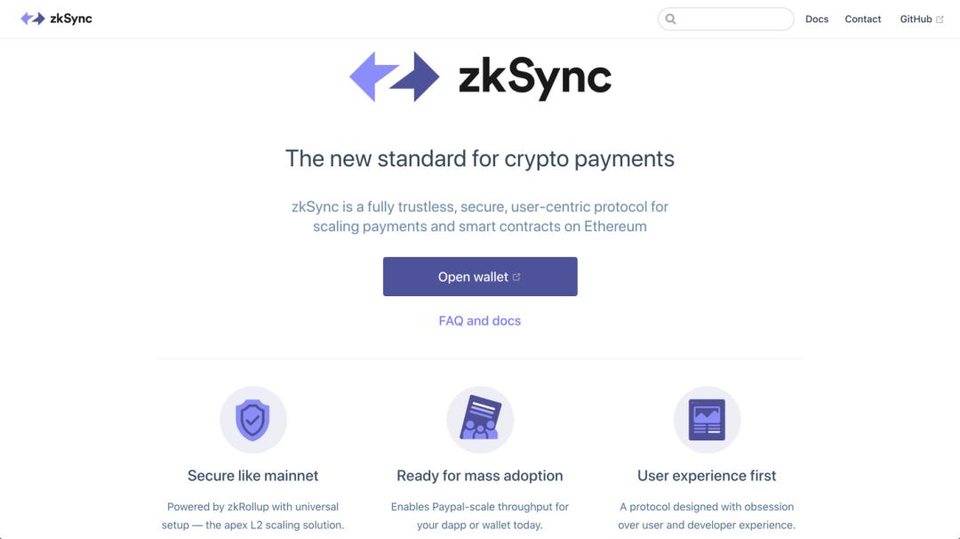The width and height of the screenshot is (960, 539).
Task: Click the layout page icon above User experience first
Action: [x=707, y=420]
